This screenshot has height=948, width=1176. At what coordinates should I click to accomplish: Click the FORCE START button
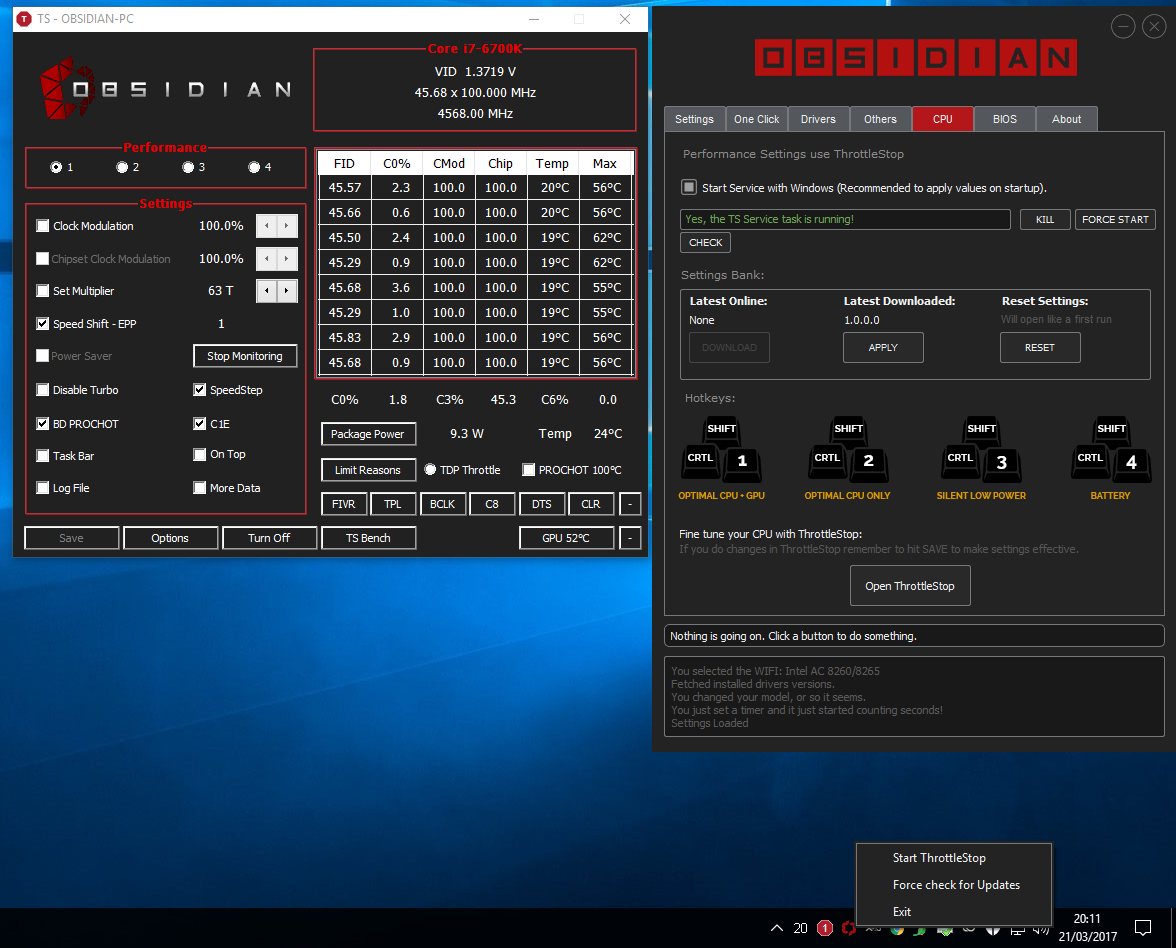click(1115, 220)
